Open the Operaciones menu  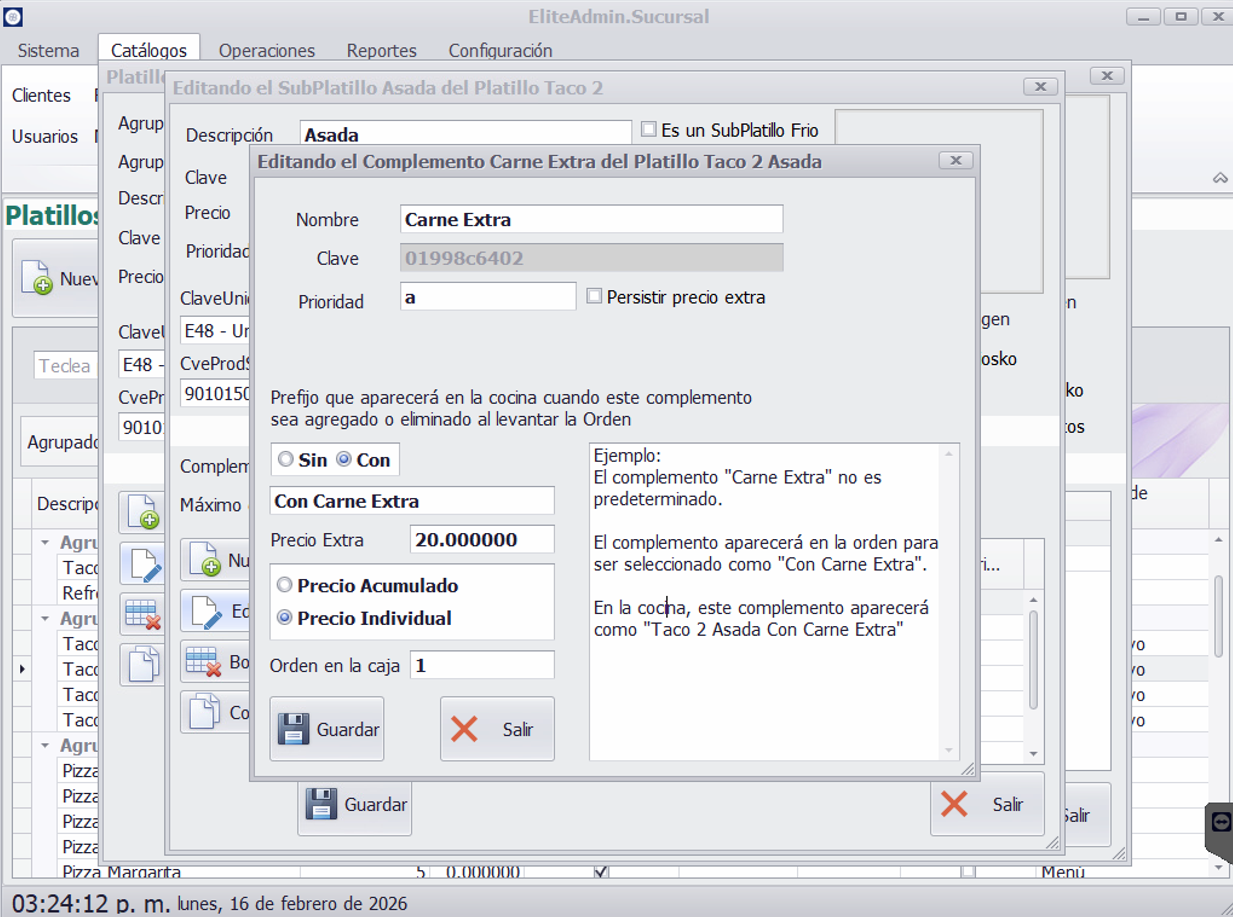pyautogui.click(x=267, y=51)
